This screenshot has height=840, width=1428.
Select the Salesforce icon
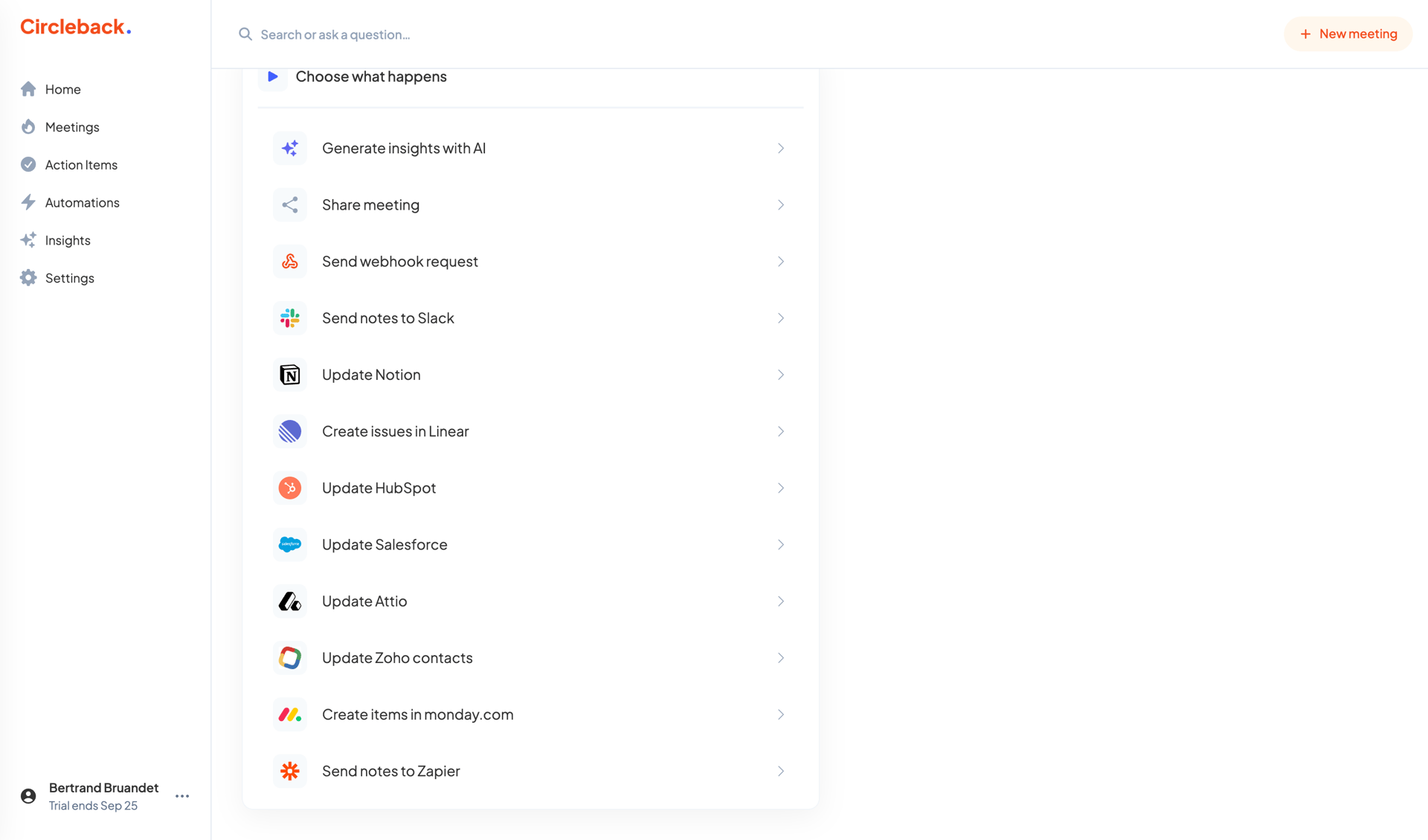coord(289,544)
